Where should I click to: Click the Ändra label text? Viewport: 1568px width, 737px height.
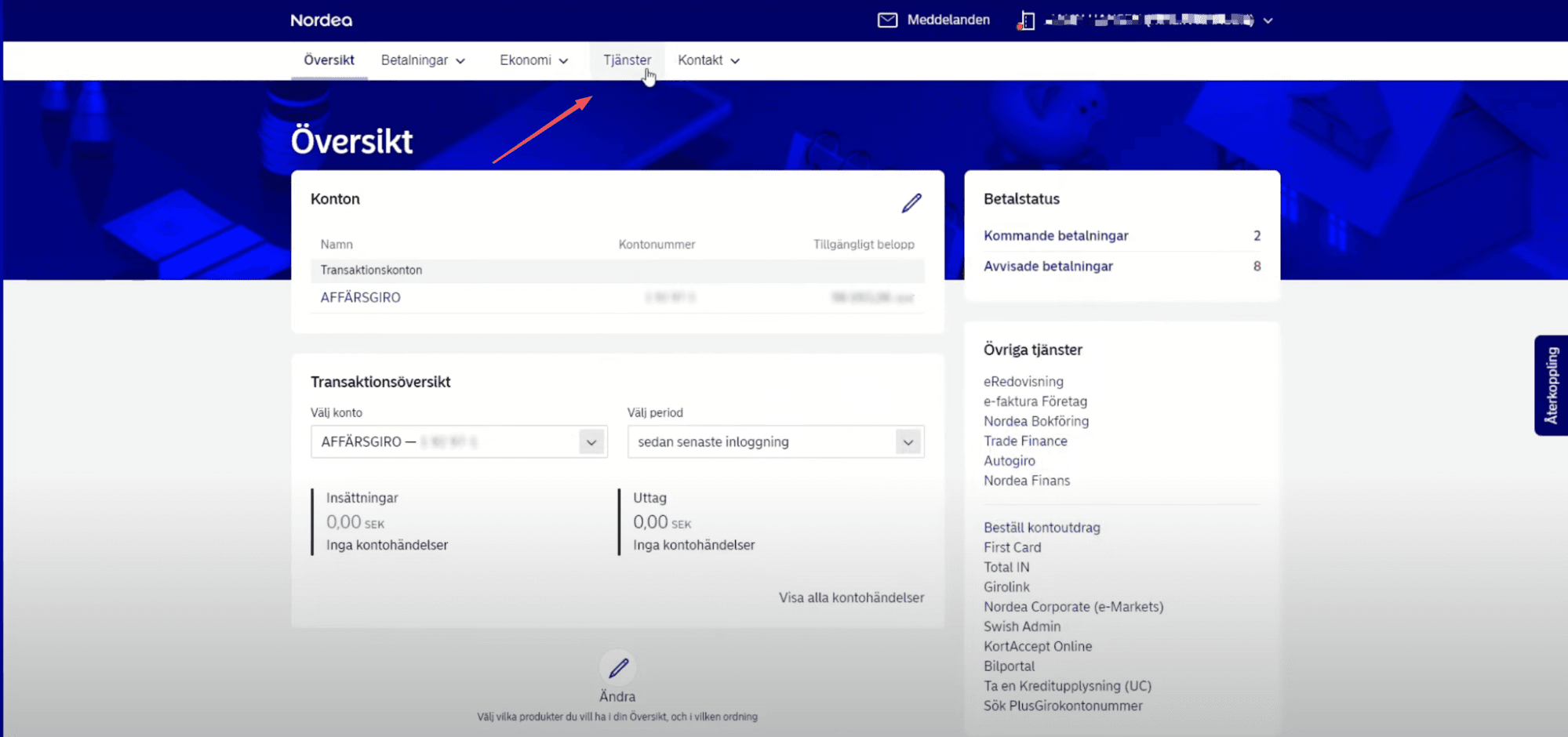pos(617,696)
